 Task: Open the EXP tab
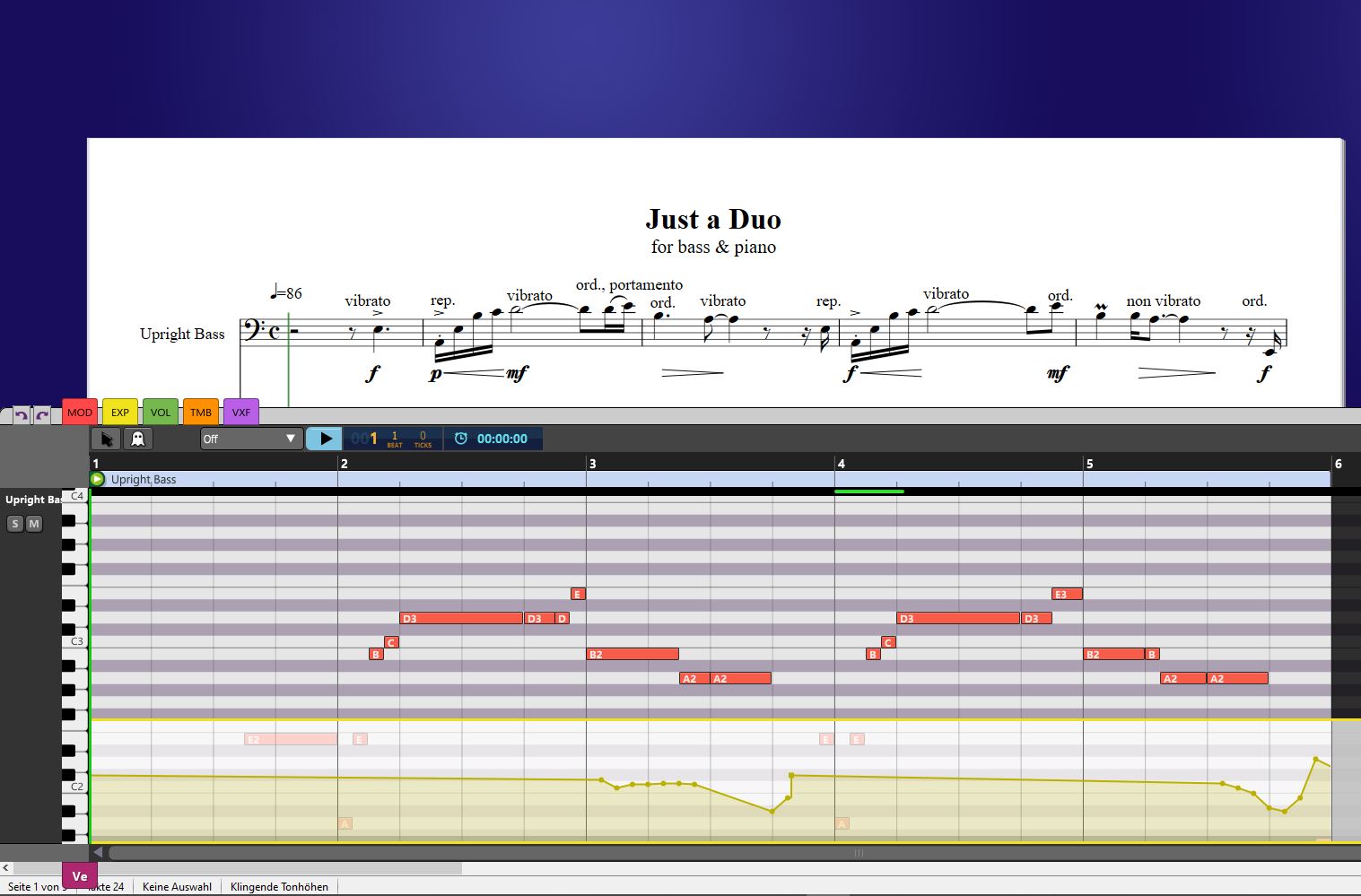120,413
